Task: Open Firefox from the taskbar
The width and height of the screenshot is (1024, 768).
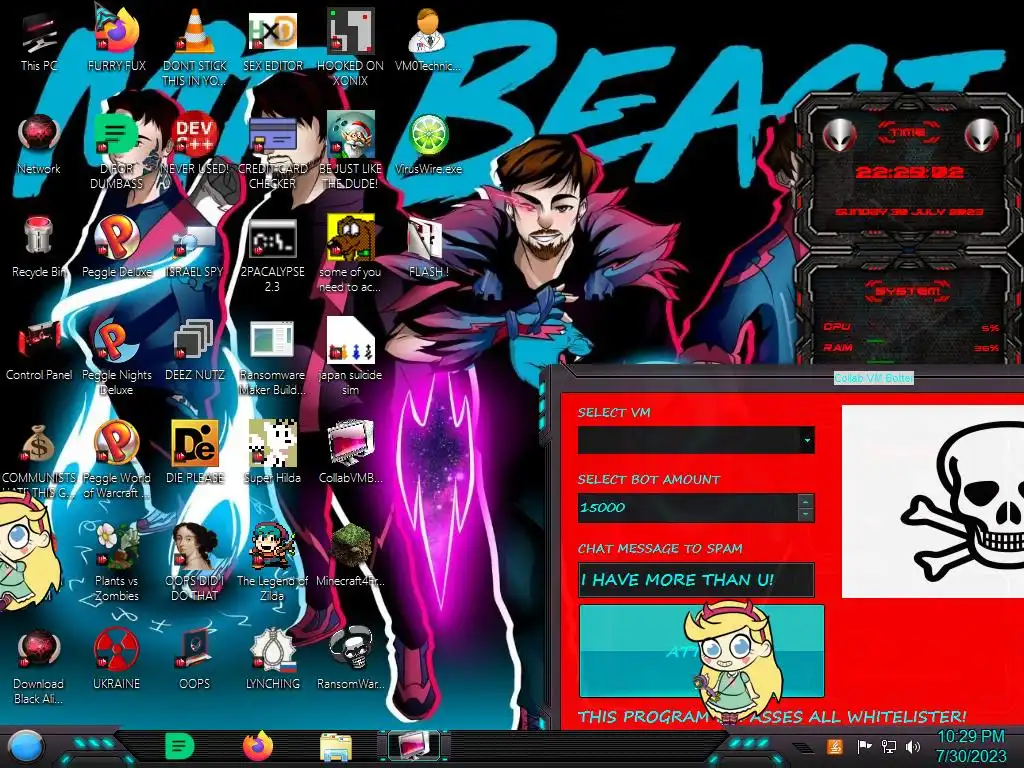Action: tap(258, 746)
